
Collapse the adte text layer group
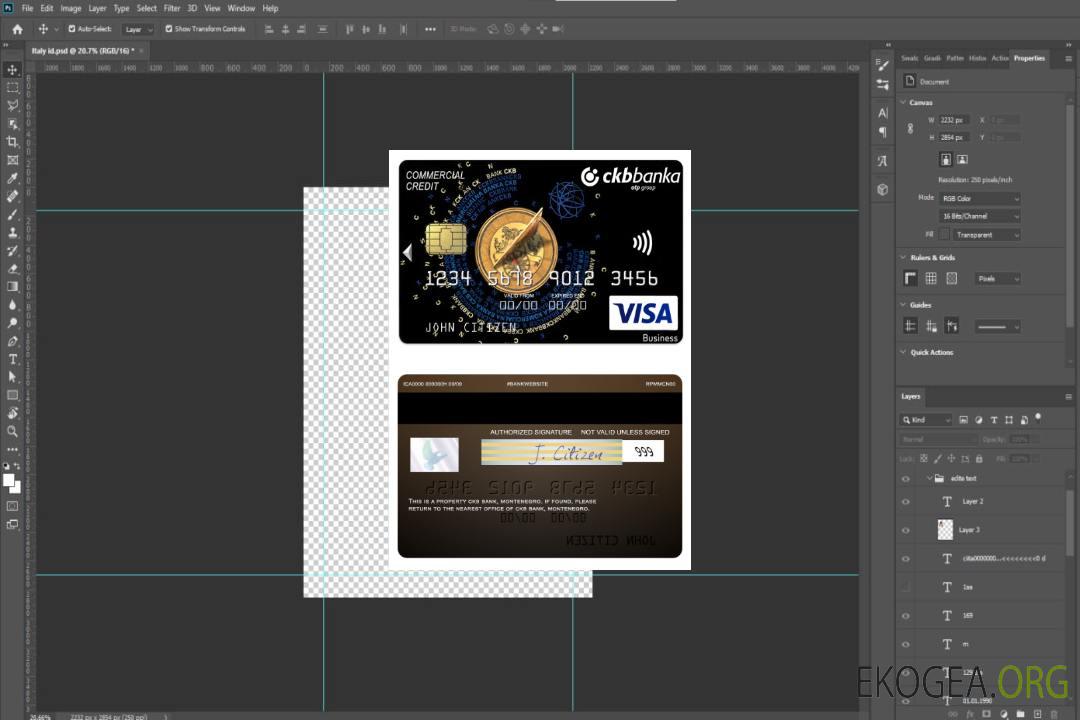929,478
